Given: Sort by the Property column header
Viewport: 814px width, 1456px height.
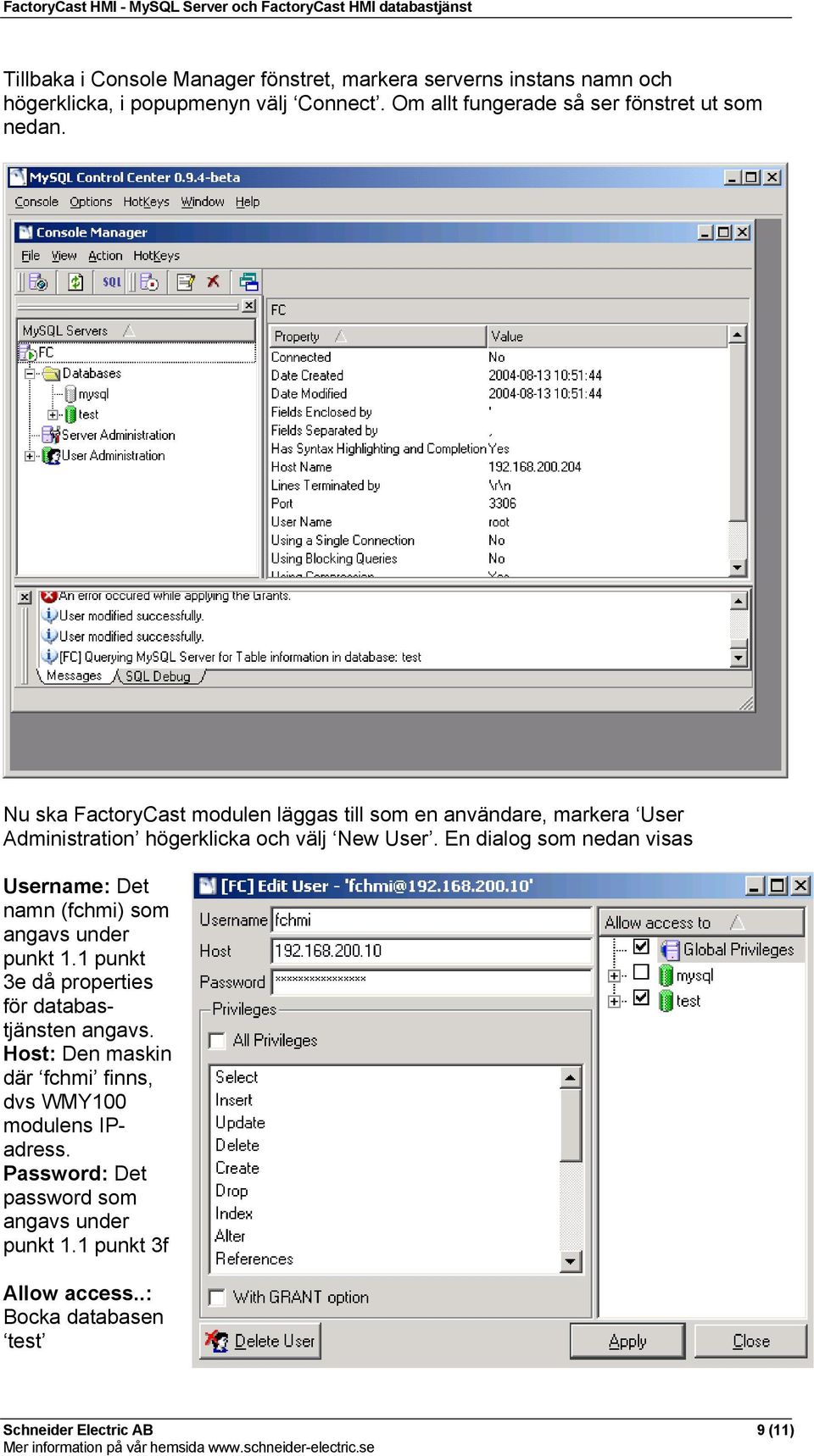Looking at the screenshot, I should 377,336.
